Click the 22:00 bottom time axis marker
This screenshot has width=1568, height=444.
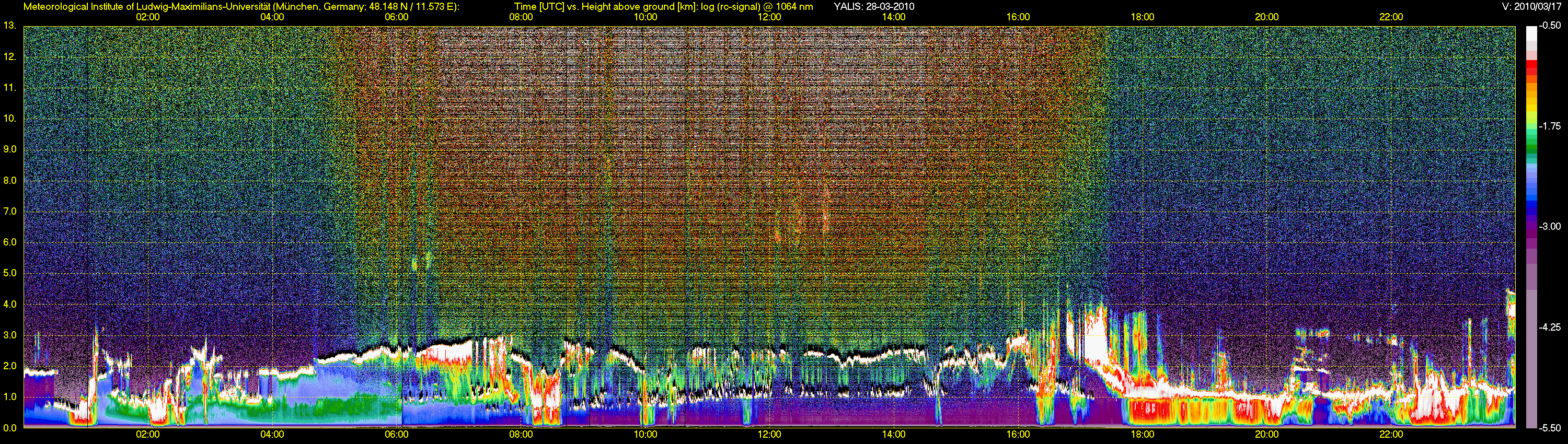(x=1391, y=434)
